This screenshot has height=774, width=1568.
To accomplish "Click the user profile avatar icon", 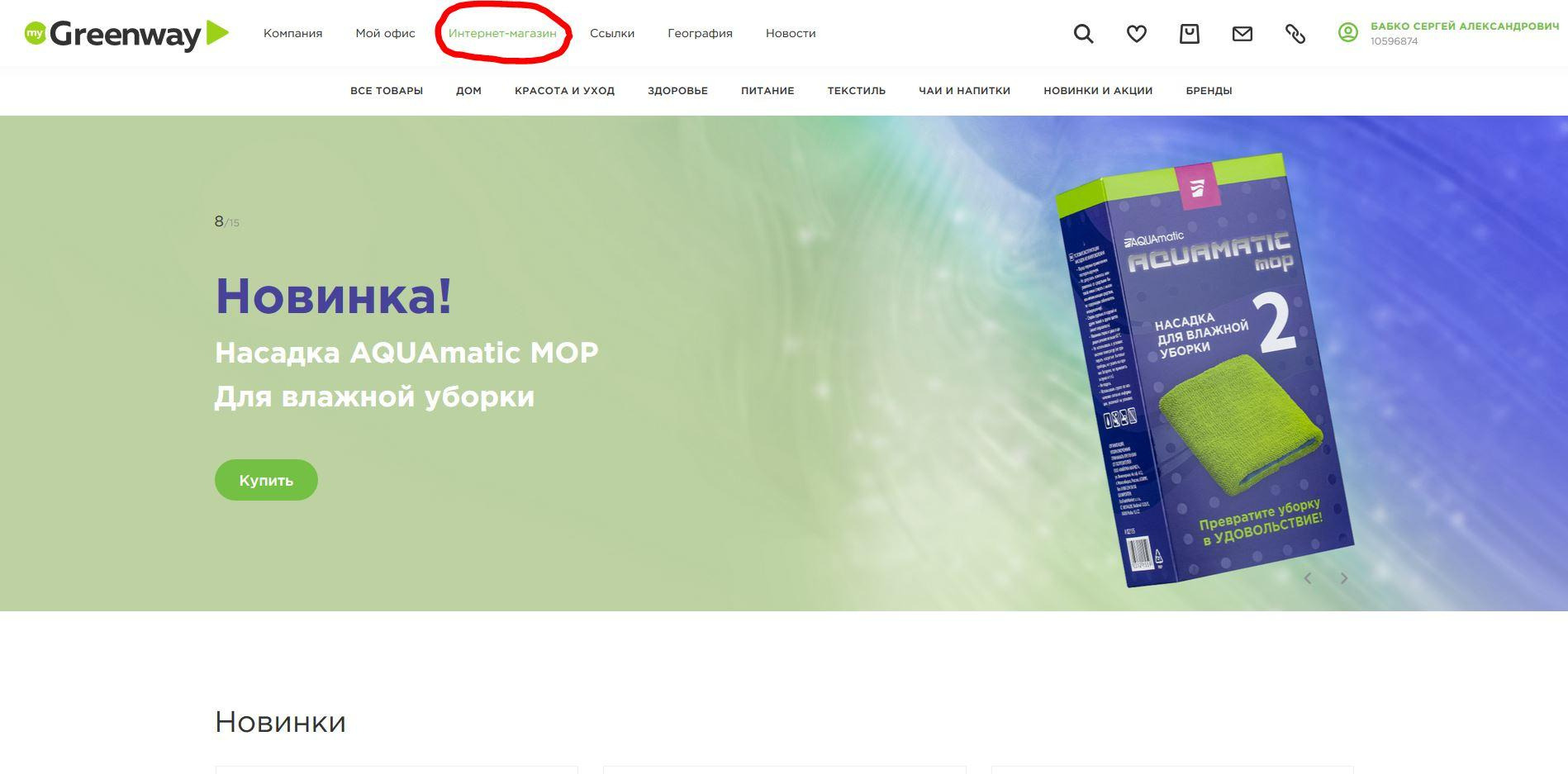I will coord(1347,33).
